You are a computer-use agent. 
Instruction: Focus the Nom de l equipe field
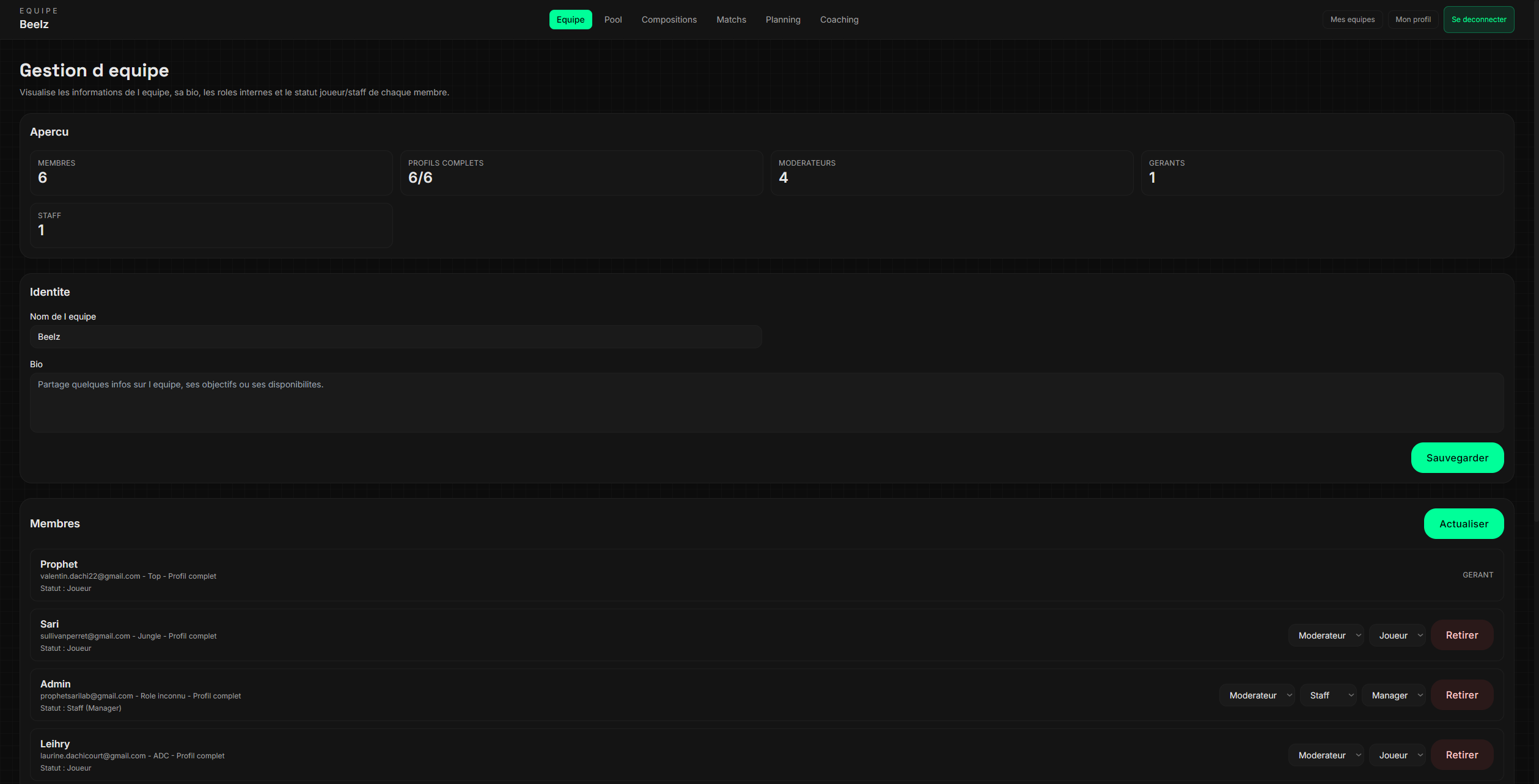coord(395,337)
